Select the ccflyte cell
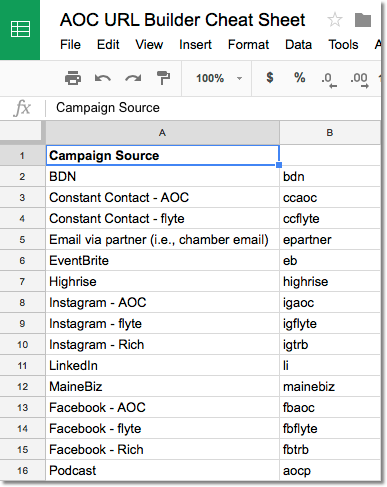This screenshot has height=487, width=387. point(330,218)
